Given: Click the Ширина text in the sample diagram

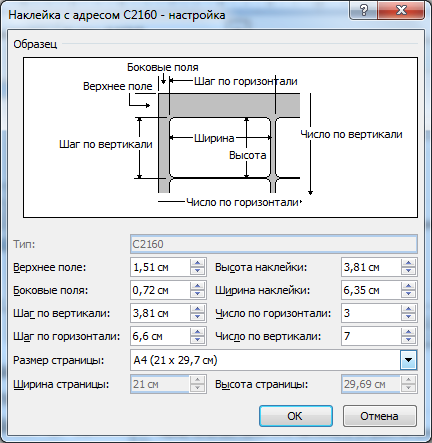Looking at the screenshot, I should [x=214, y=138].
